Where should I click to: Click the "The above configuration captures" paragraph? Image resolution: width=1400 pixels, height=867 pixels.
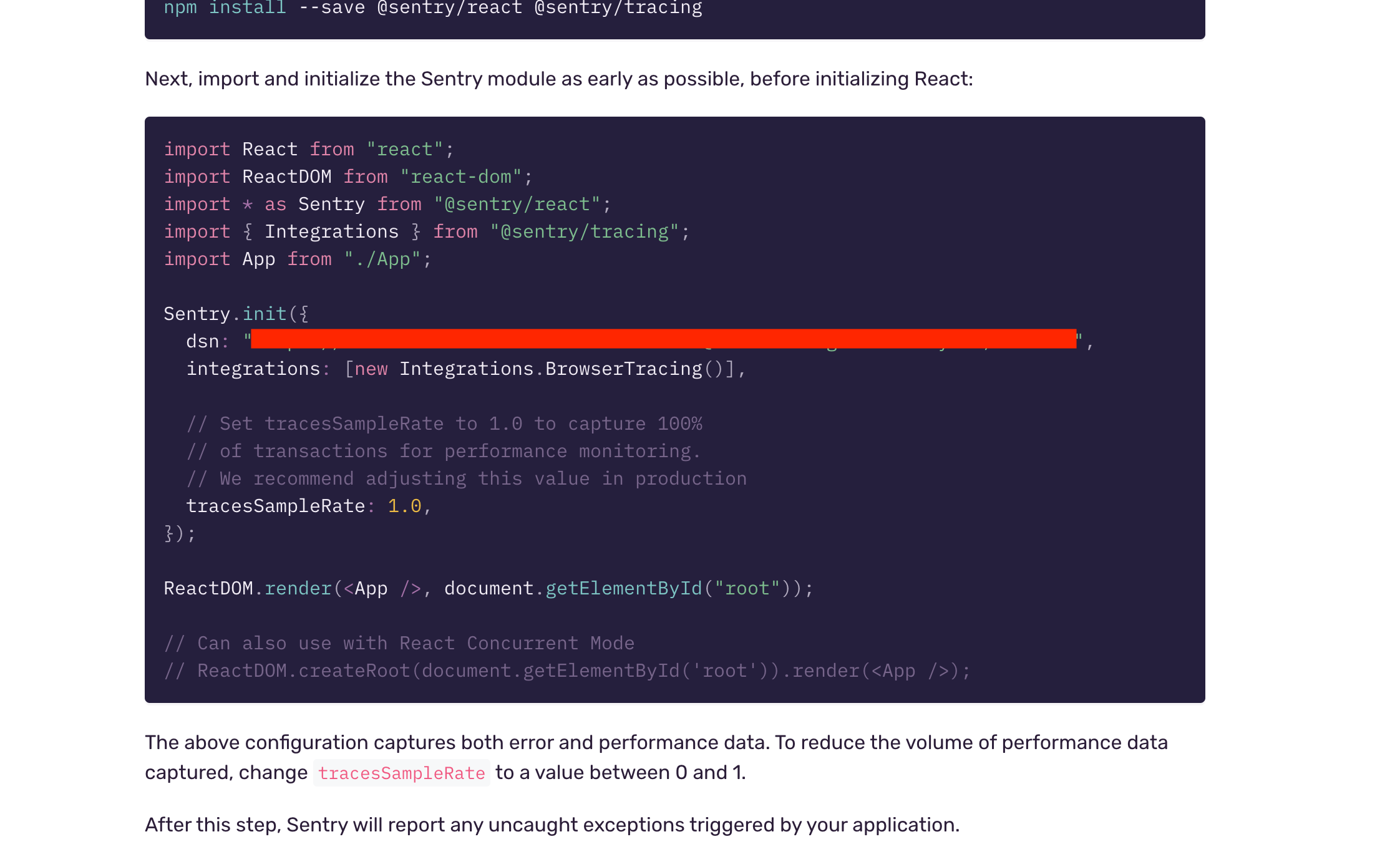coord(656,743)
